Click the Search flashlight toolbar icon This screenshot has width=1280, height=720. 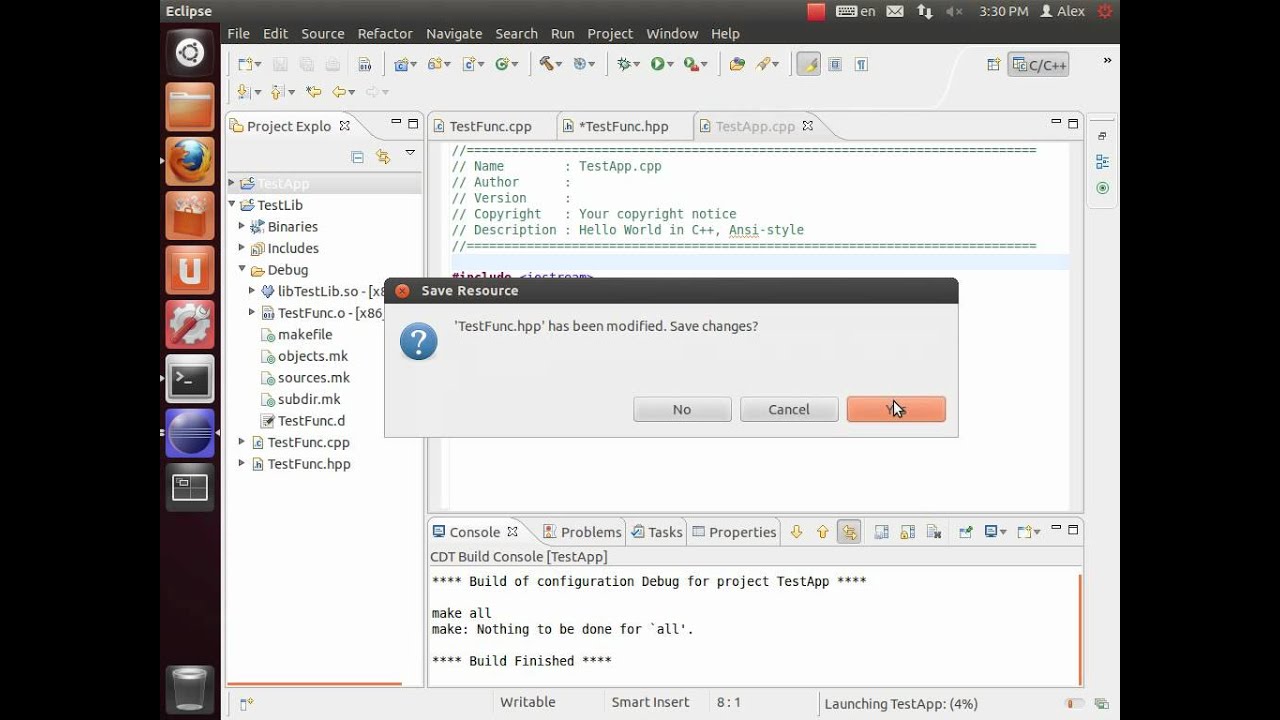pos(764,64)
